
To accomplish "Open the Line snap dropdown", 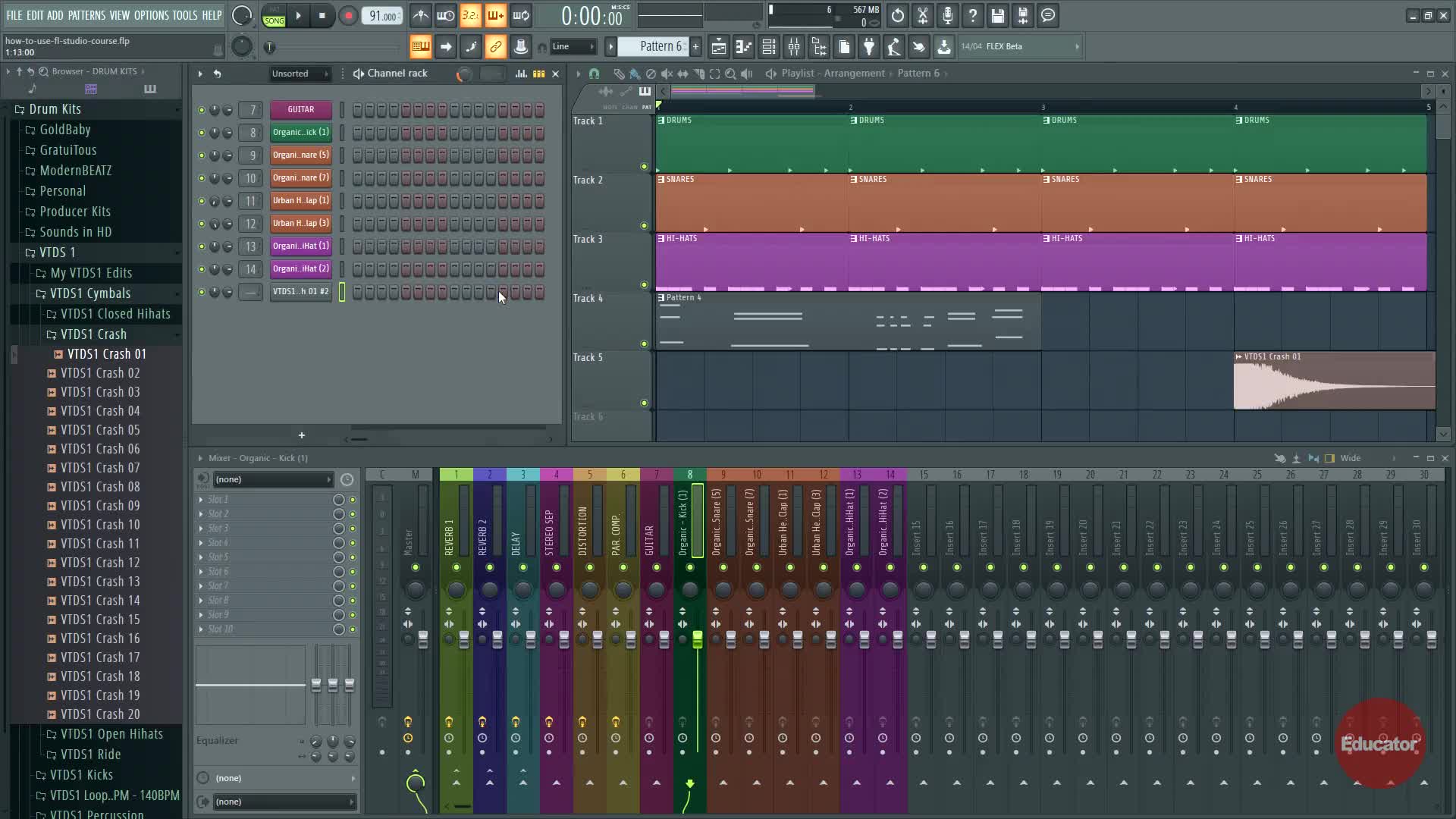I will 573,47.
